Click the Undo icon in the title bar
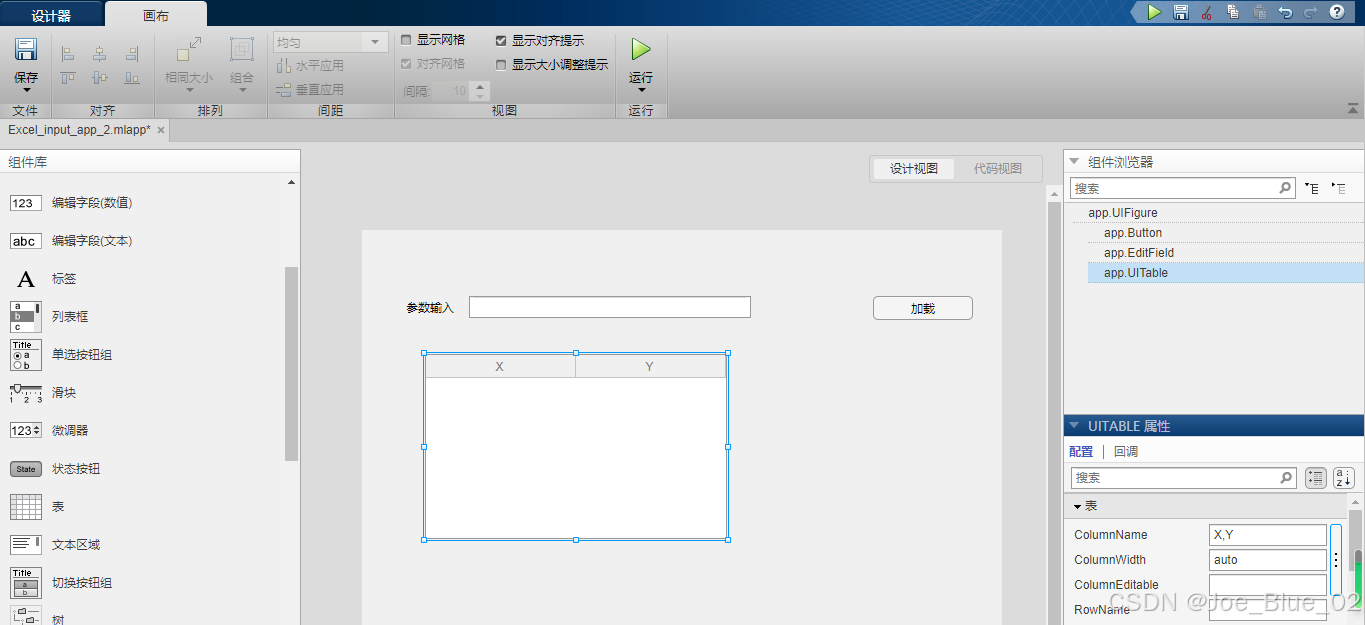Viewport: 1365px width, 625px height. [x=1288, y=11]
